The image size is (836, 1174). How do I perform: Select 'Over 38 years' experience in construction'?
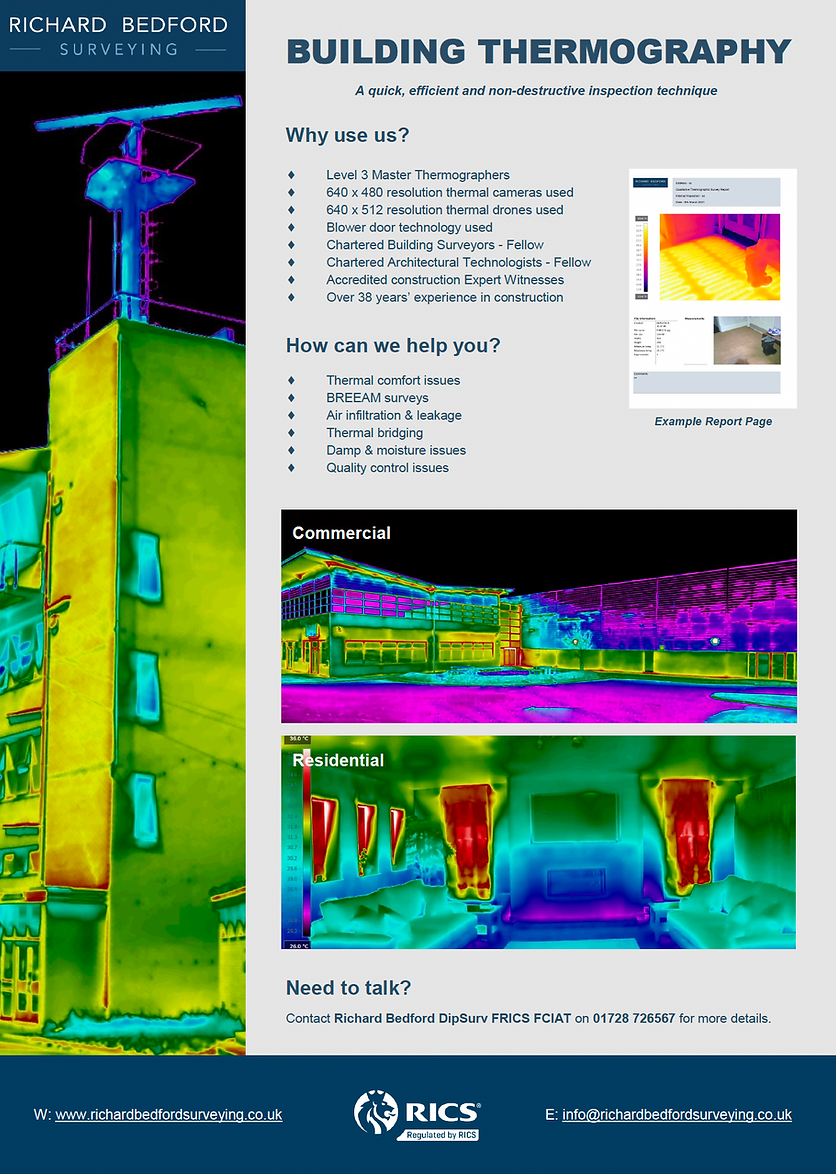point(445,297)
